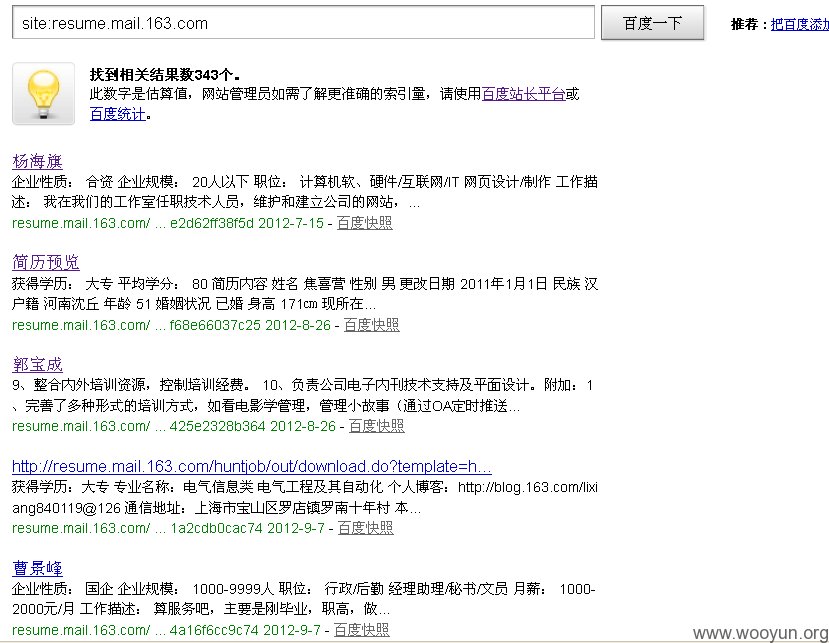This screenshot has height=643, width=829.
Task: Open the 杨海旗 result title
Action: click(x=37, y=161)
